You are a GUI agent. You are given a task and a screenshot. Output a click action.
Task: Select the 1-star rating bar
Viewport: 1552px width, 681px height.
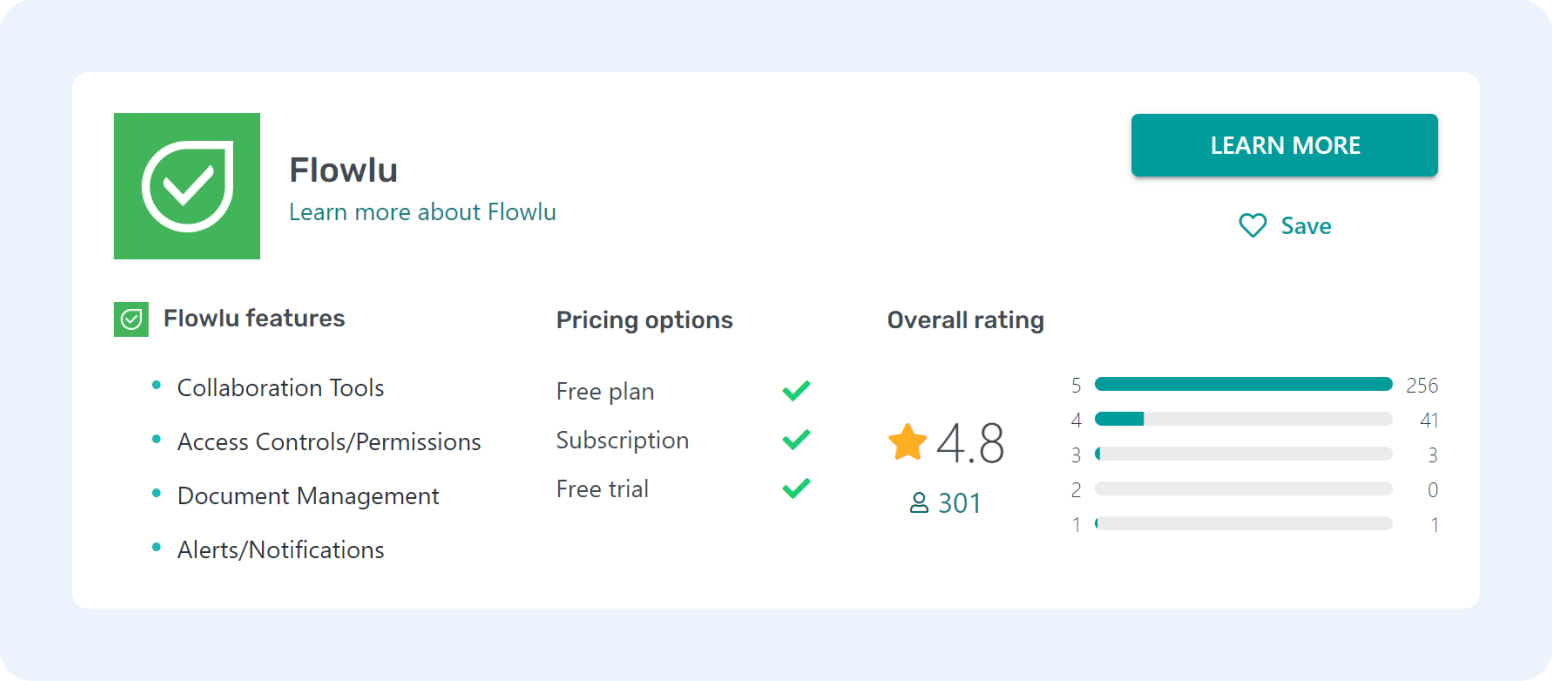click(1244, 523)
